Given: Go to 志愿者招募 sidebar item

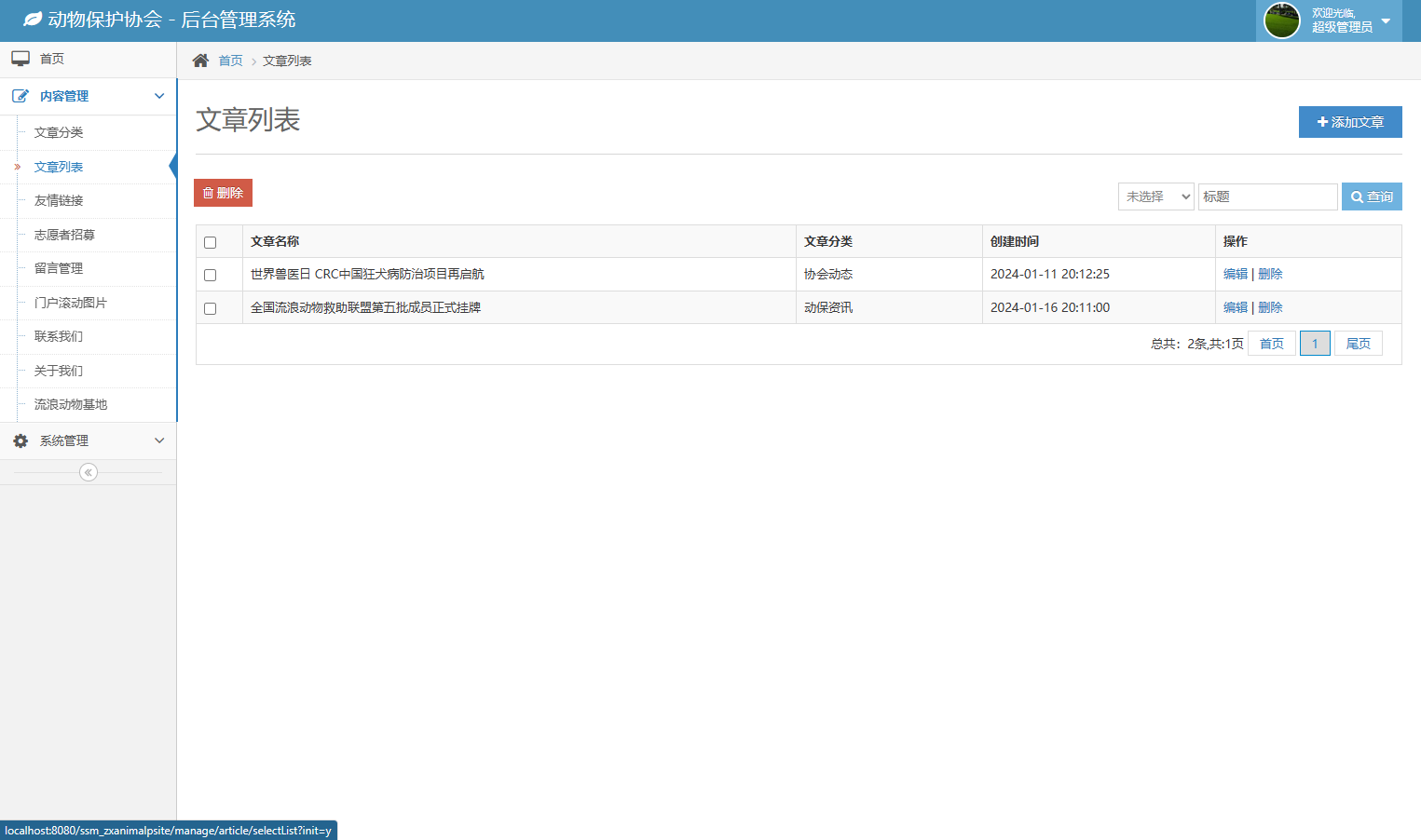Looking at the screenshot, I should (64, 235).
